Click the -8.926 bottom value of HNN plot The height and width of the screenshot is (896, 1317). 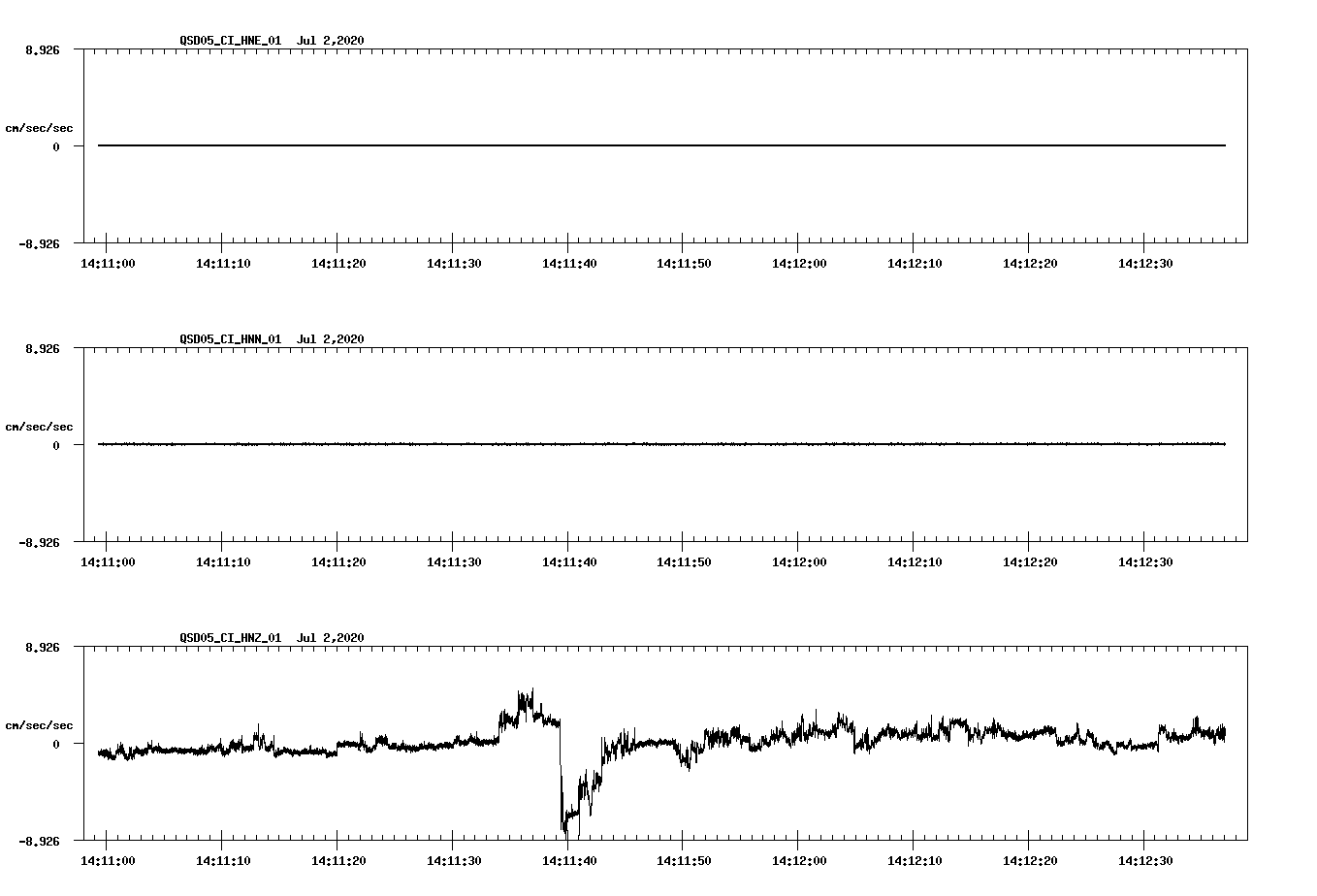pos(39,543)
